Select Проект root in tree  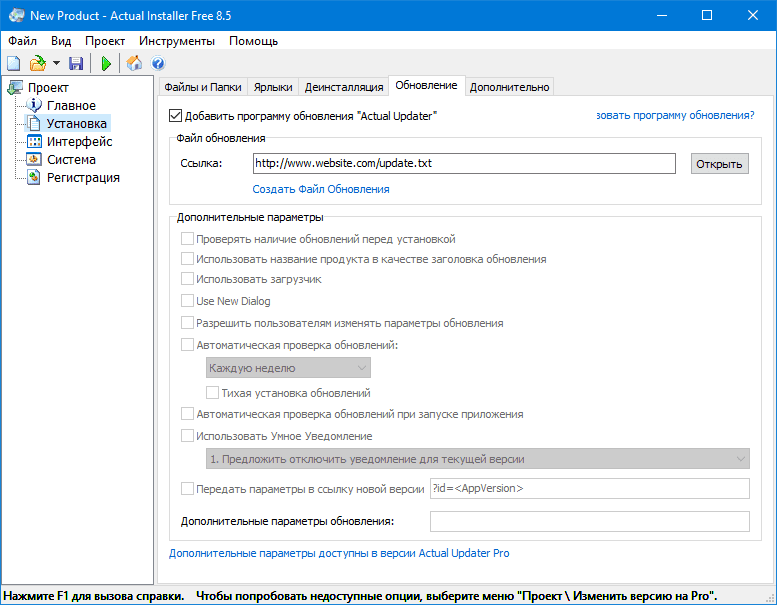[x=48, y=88]
